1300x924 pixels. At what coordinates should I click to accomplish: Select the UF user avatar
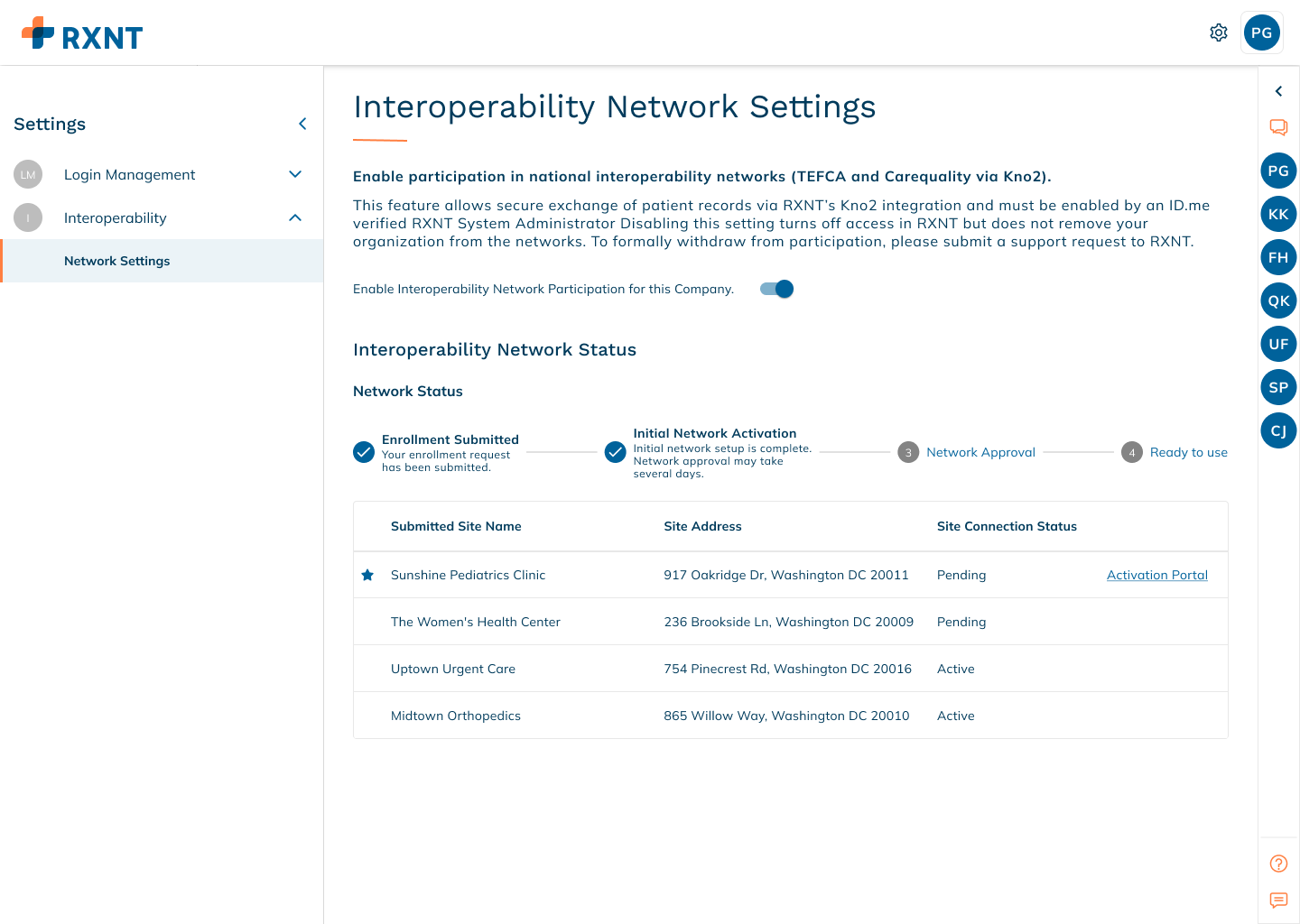[x=1278, y=344]
